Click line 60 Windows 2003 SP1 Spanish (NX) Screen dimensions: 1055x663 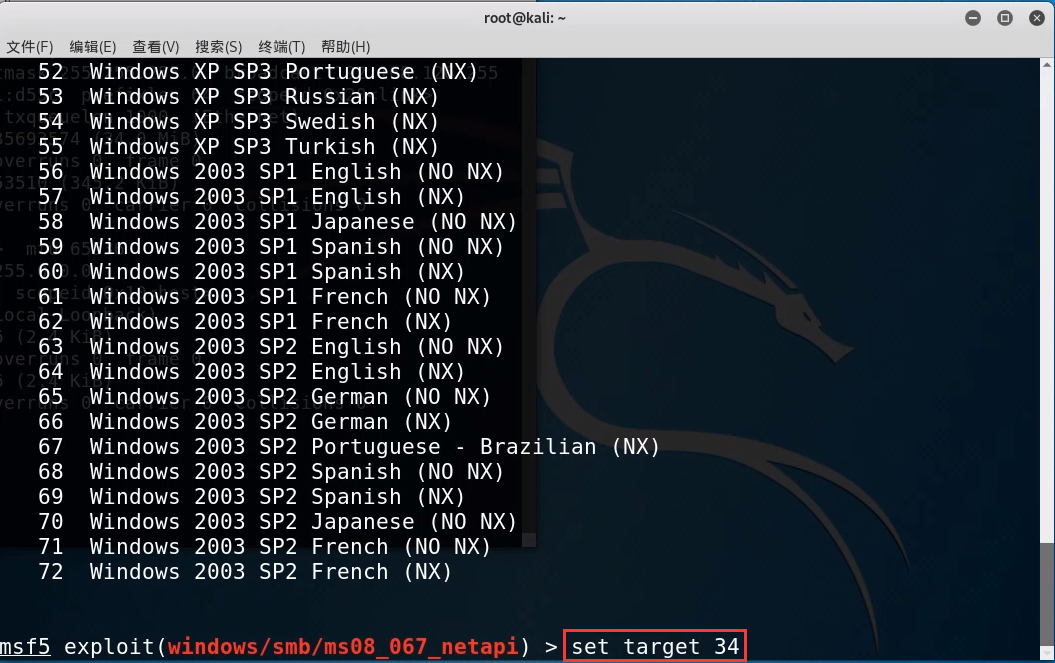(x=251, y=271)
